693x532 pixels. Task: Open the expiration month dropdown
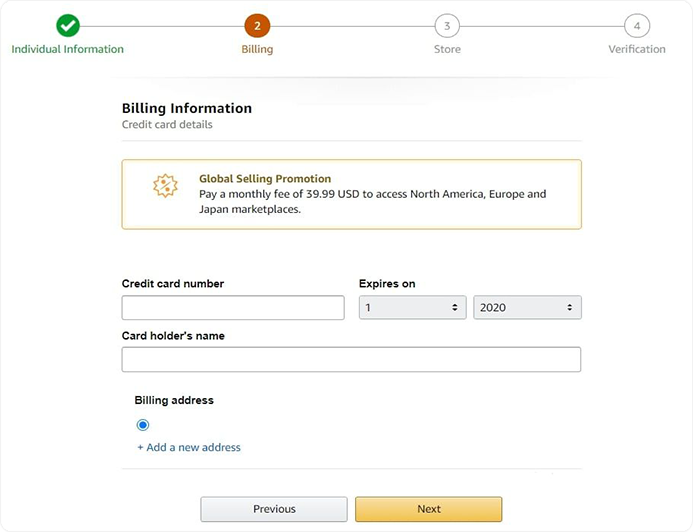[x=412, y=308]
